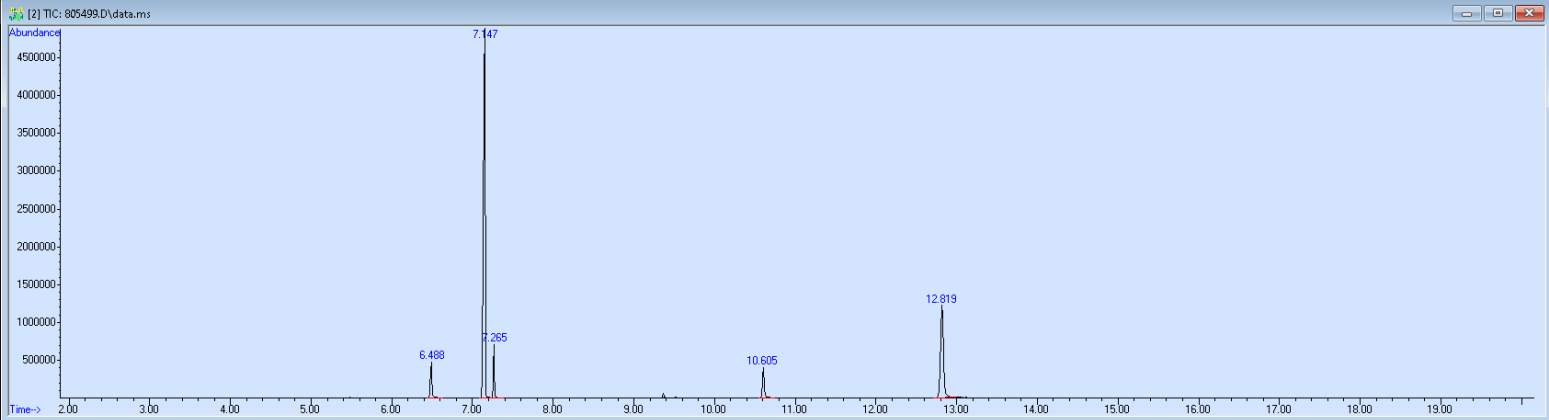This screenshot has width=1549, height=420.
Task: Click the 2.00 time axis value
Action: click(x=68, y=409)
